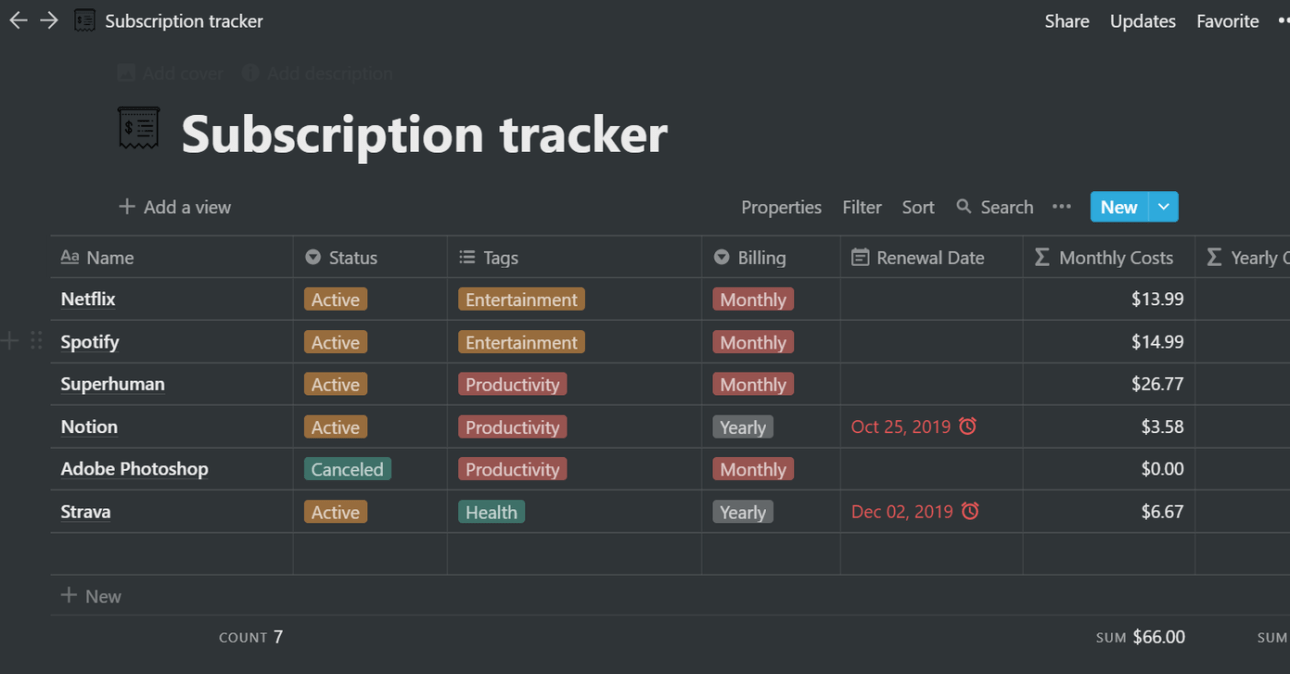Open the Filter menu
Image resolution: width=1290 pixels, height=674 pixels.
[x=861, y=207]
